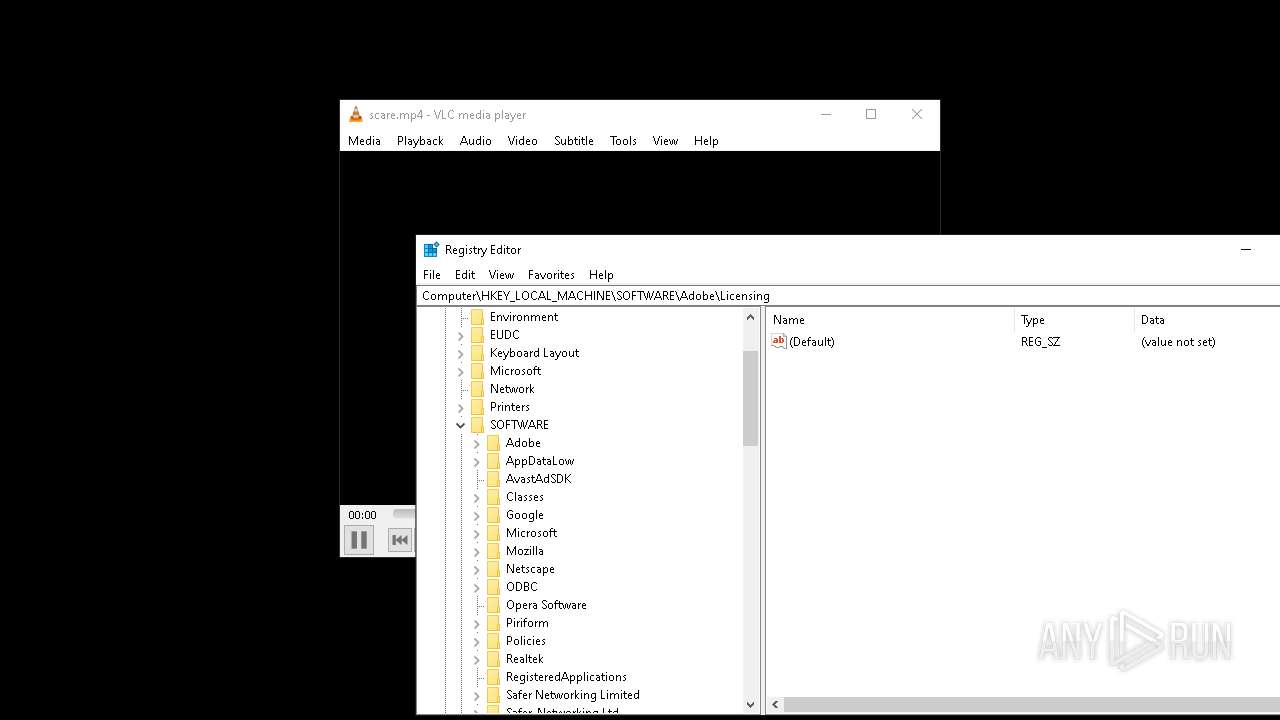Image resolution: width=1280 pixels, height=720 pixels.
Task: Click the values pane horizontal scrollbar
Action: [1030, 705]
